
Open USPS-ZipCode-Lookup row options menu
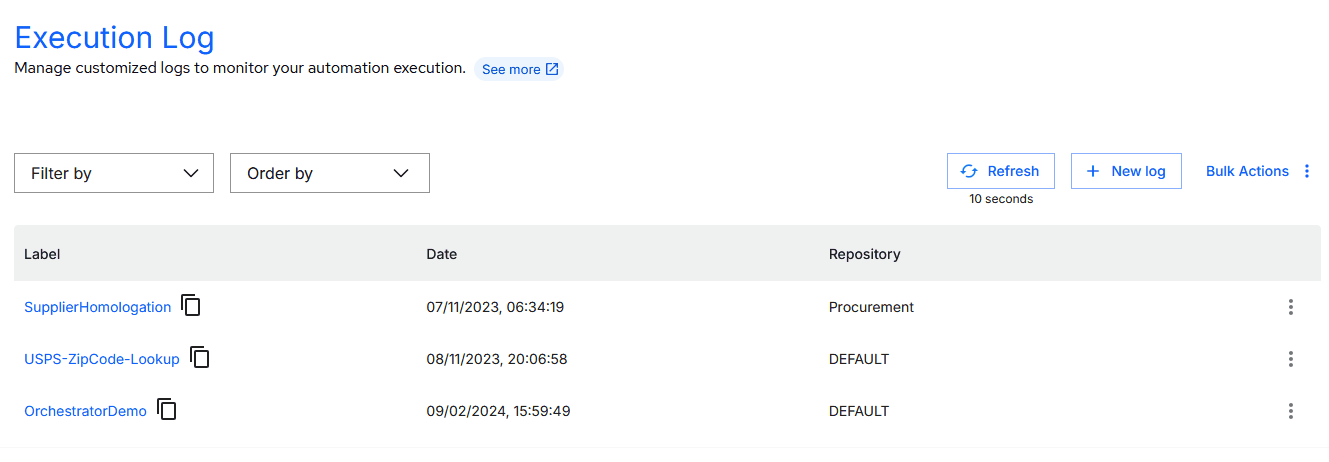coord(1291,359)
